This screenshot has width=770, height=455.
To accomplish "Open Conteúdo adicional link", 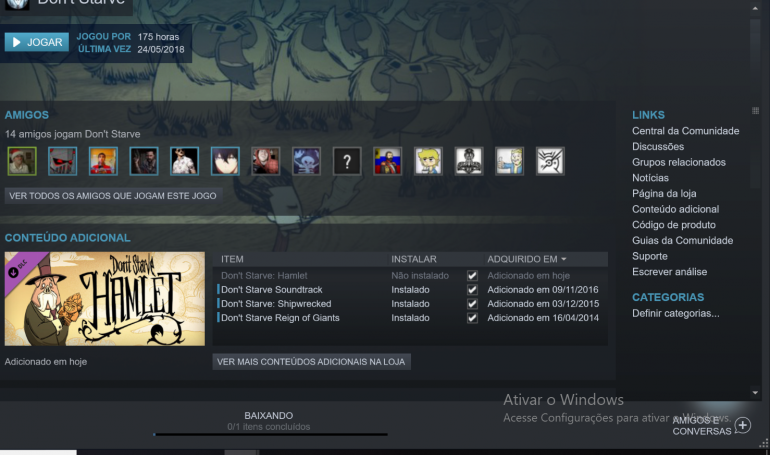I will click(675, 210).
